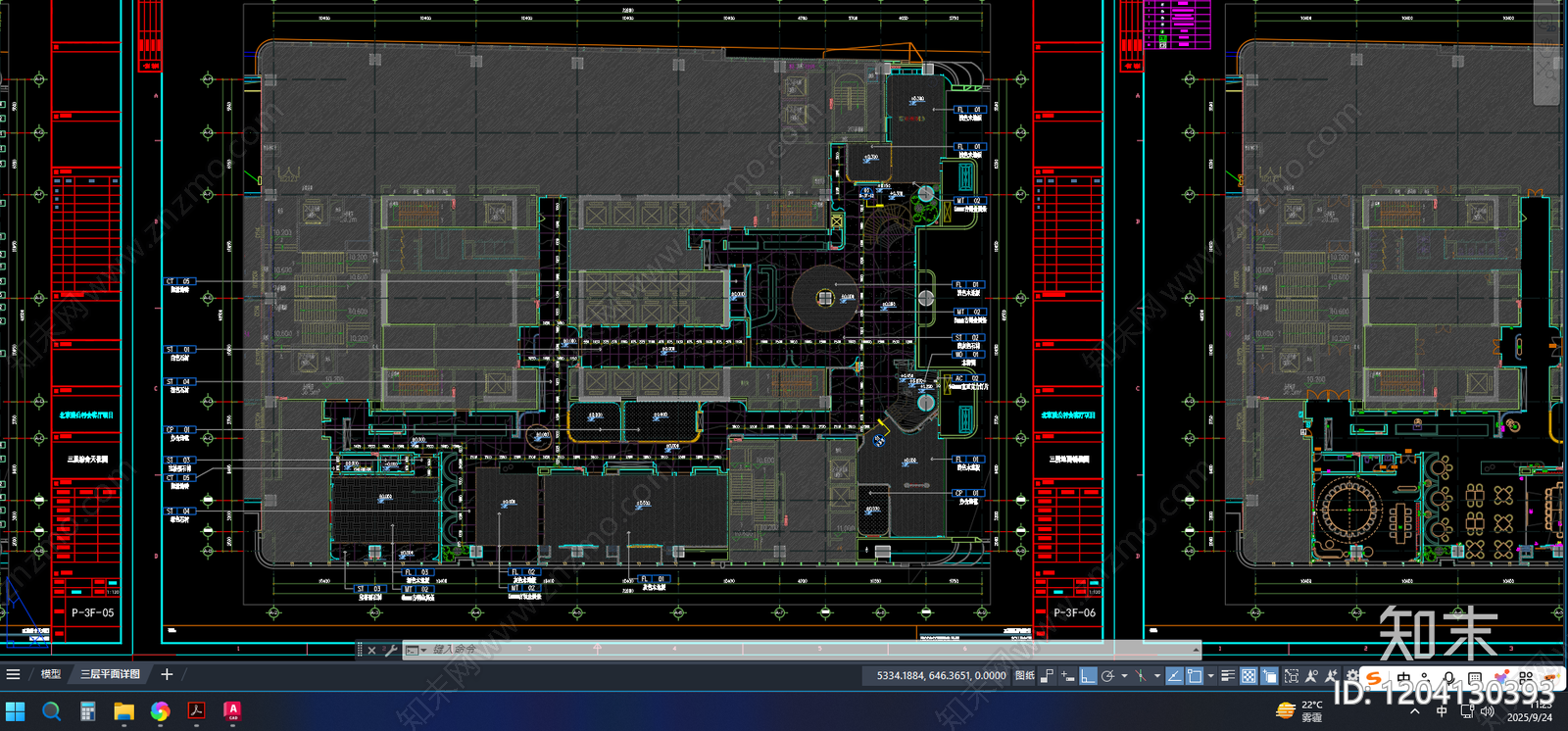Click the viewport maximize icon in status bar

coord(1292,676)
